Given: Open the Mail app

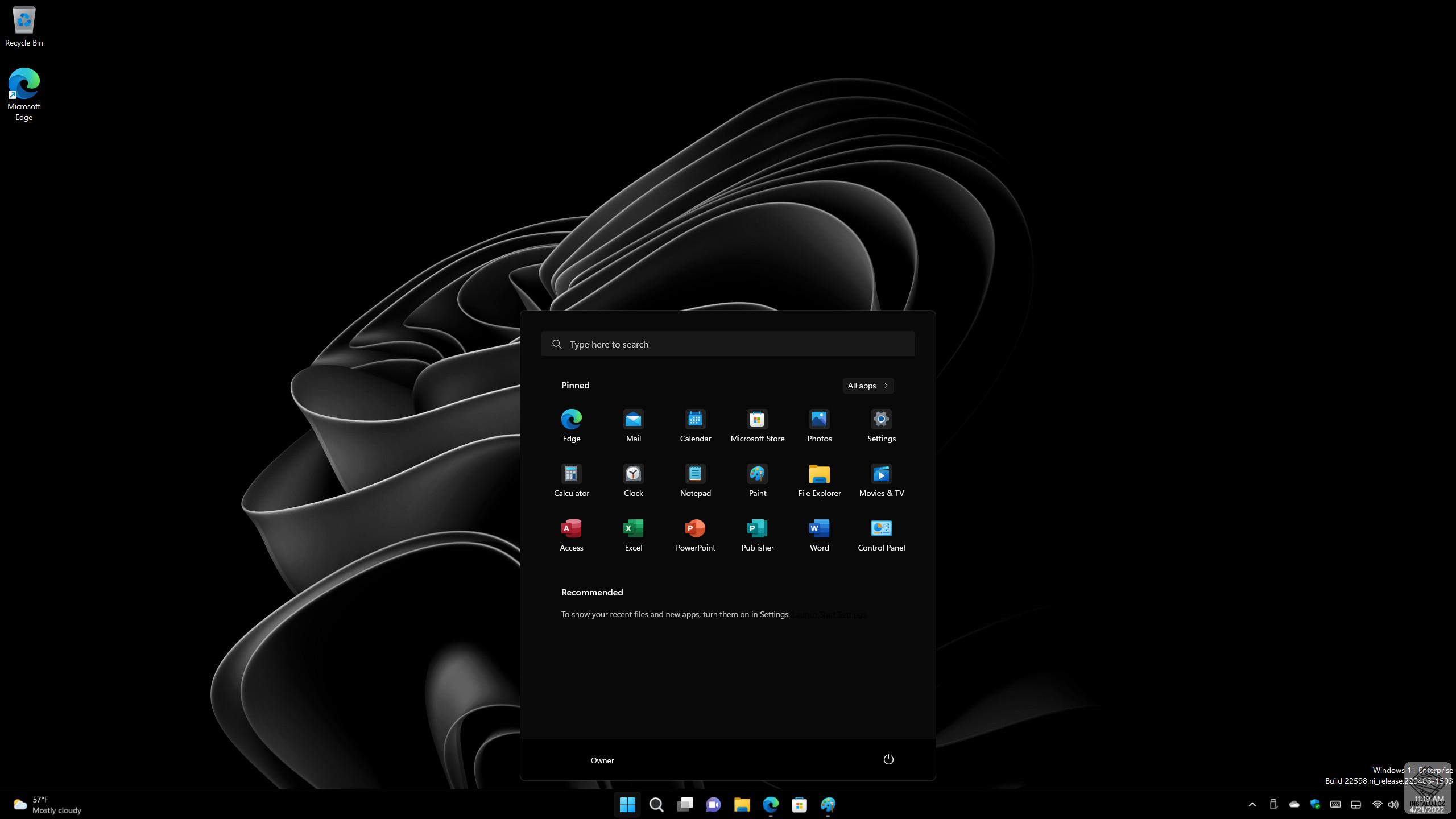Looking at the screenshot, I should [x=633, y=425].
